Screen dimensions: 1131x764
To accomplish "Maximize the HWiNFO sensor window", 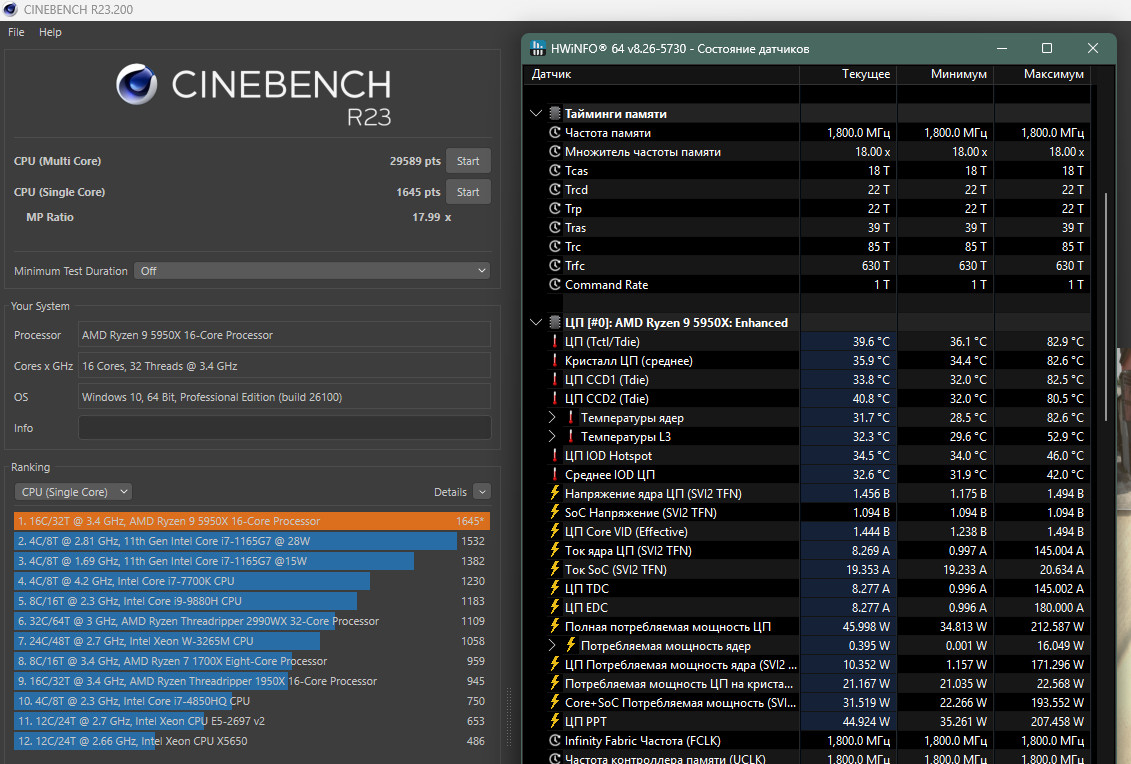I will 1047,48.
